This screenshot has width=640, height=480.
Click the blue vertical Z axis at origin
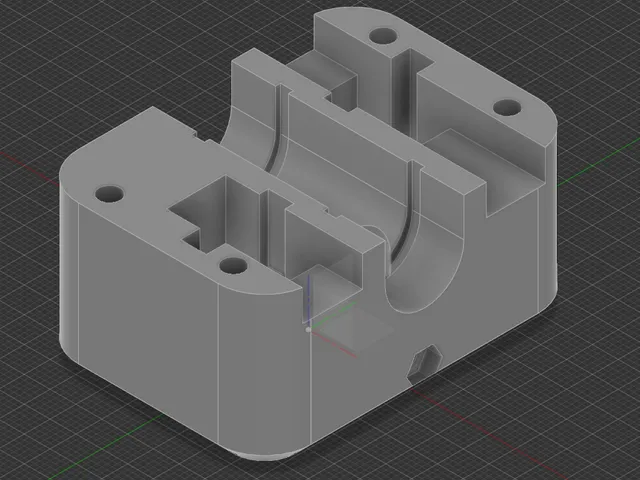[309, 300]
